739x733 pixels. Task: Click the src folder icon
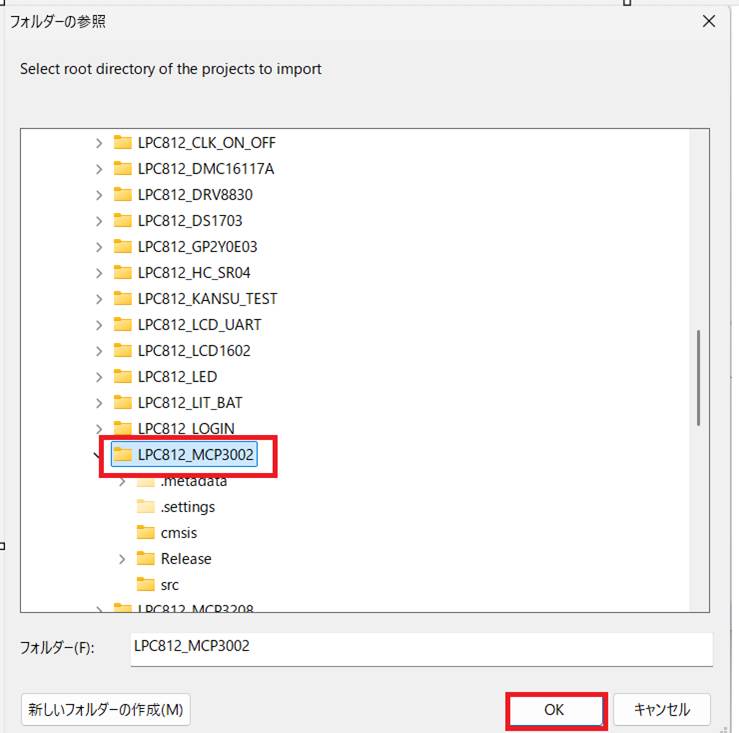146,585
